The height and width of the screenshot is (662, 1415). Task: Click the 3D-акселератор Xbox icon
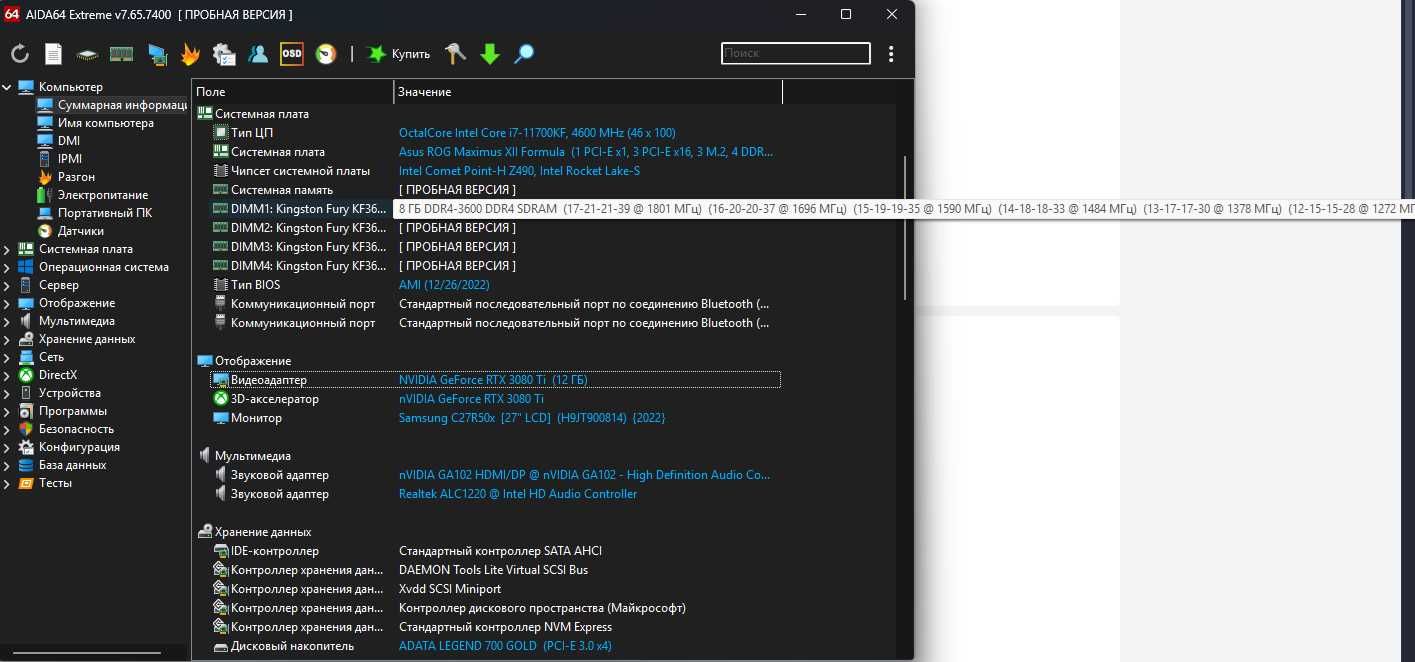221,399
